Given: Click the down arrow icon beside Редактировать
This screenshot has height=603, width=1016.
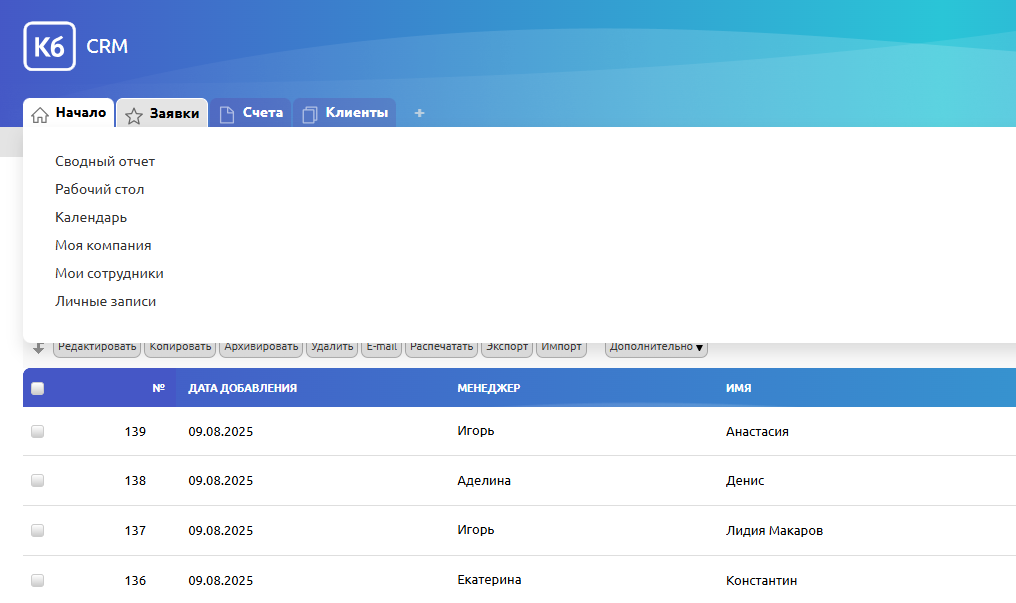Looking at the screenshot, I should 39,347.
